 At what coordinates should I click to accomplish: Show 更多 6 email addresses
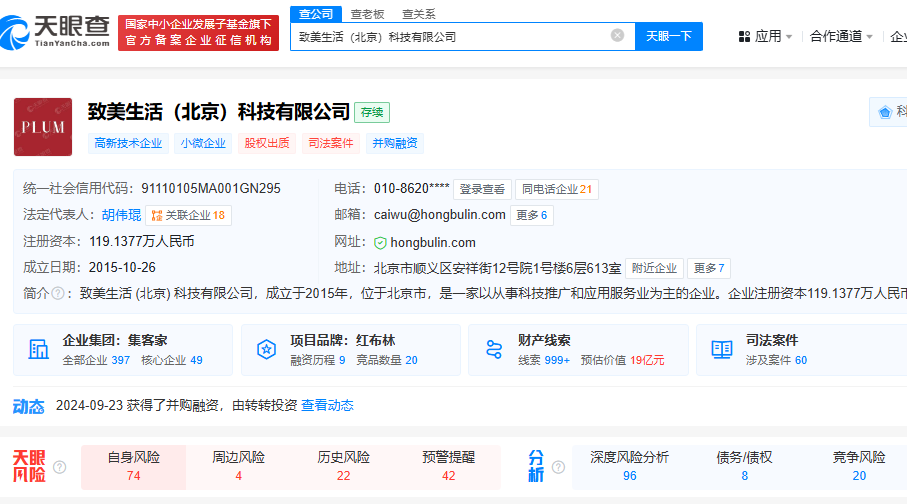tap(532, 215)
